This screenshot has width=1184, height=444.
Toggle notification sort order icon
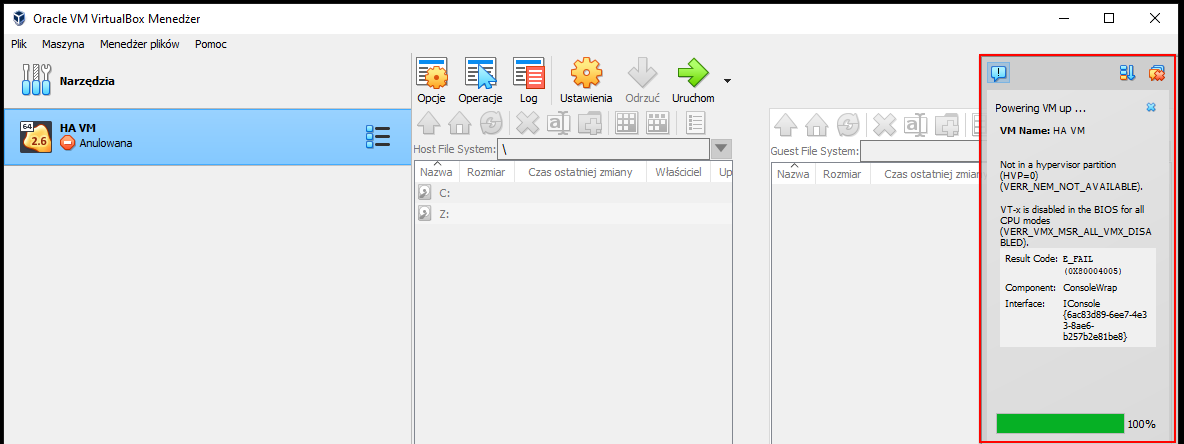click(1128, 73)
